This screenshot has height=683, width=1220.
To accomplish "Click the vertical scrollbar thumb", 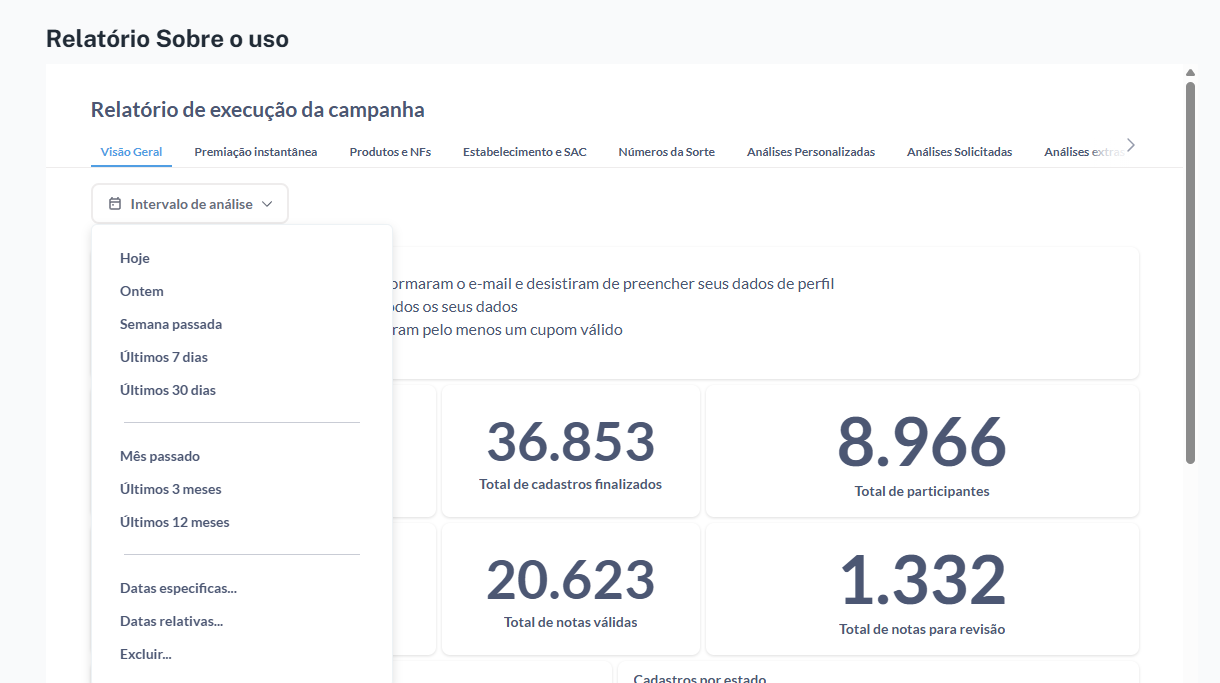I will 1190,270.
